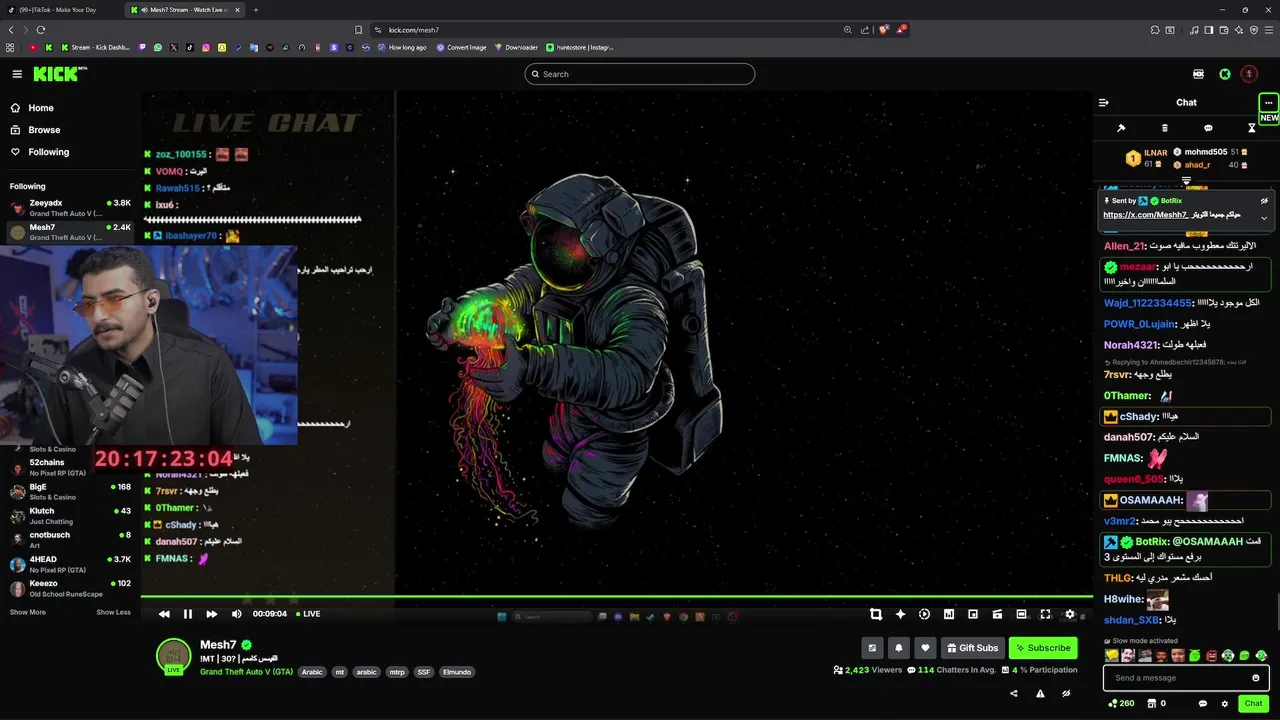The image size is (1280, 720).
Task: Toggle picture-in-picture mini player
Action: [x=972, y=614]
